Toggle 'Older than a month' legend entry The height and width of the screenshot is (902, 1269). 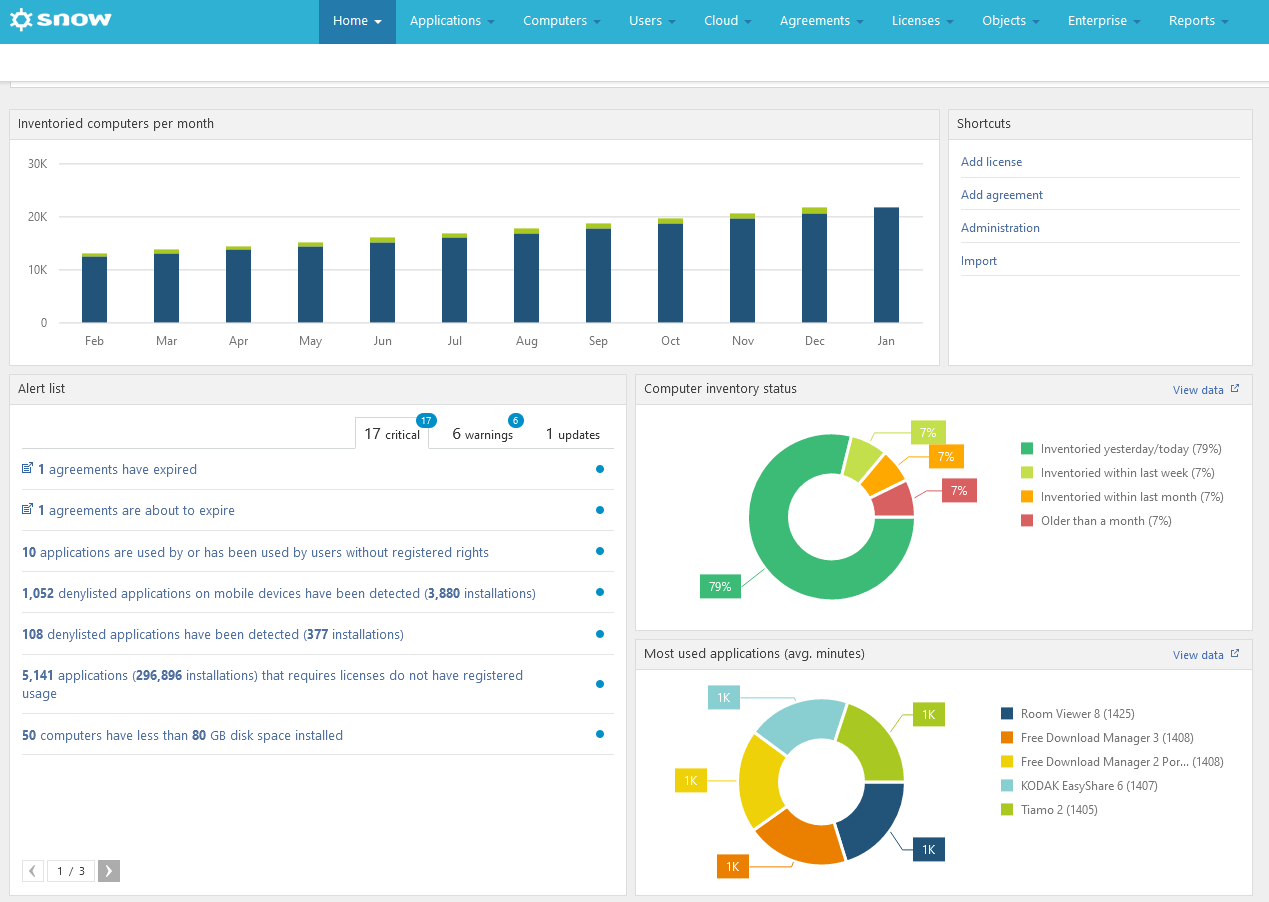coord(1095,521)
